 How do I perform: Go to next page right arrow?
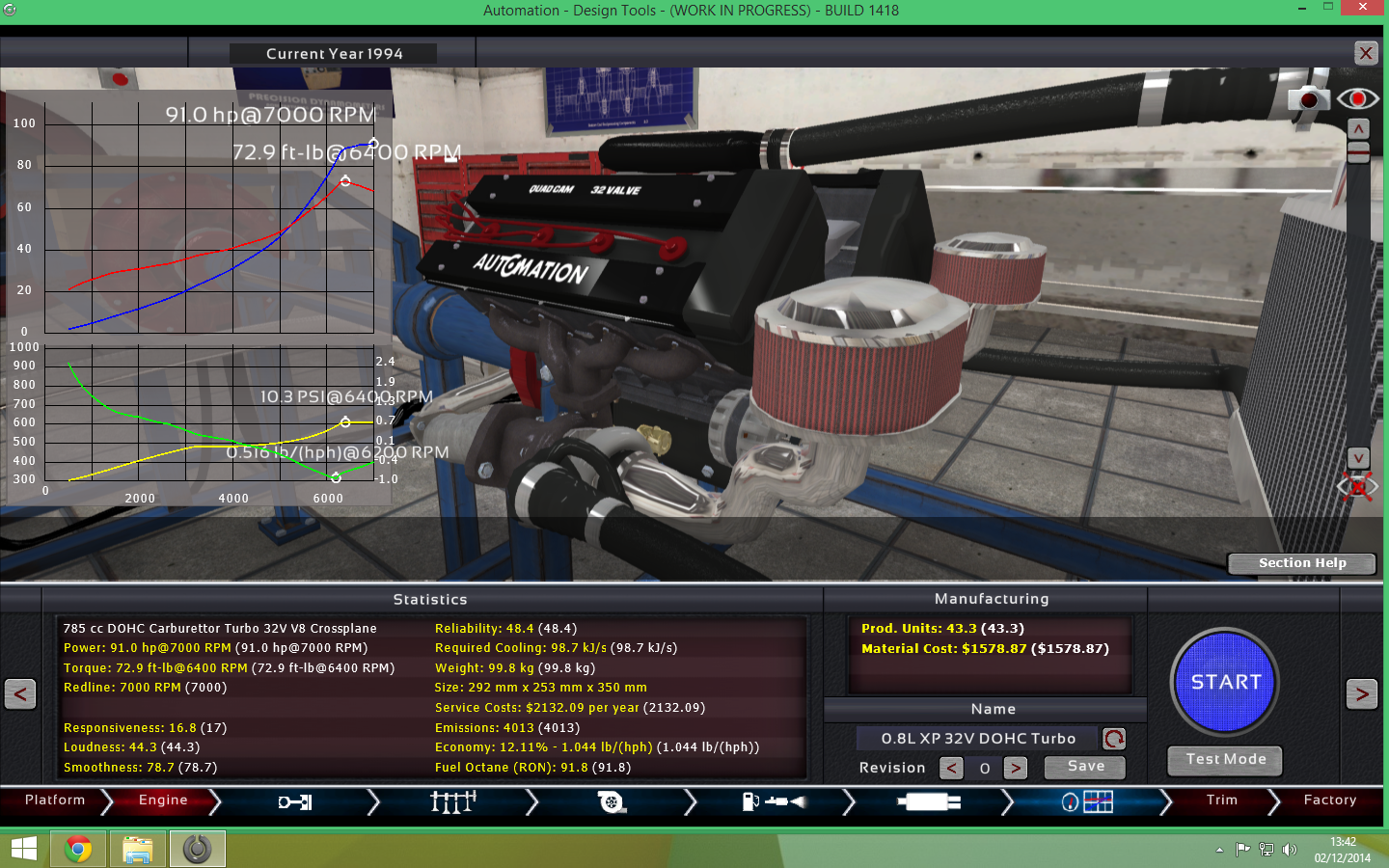point(1361,693)
